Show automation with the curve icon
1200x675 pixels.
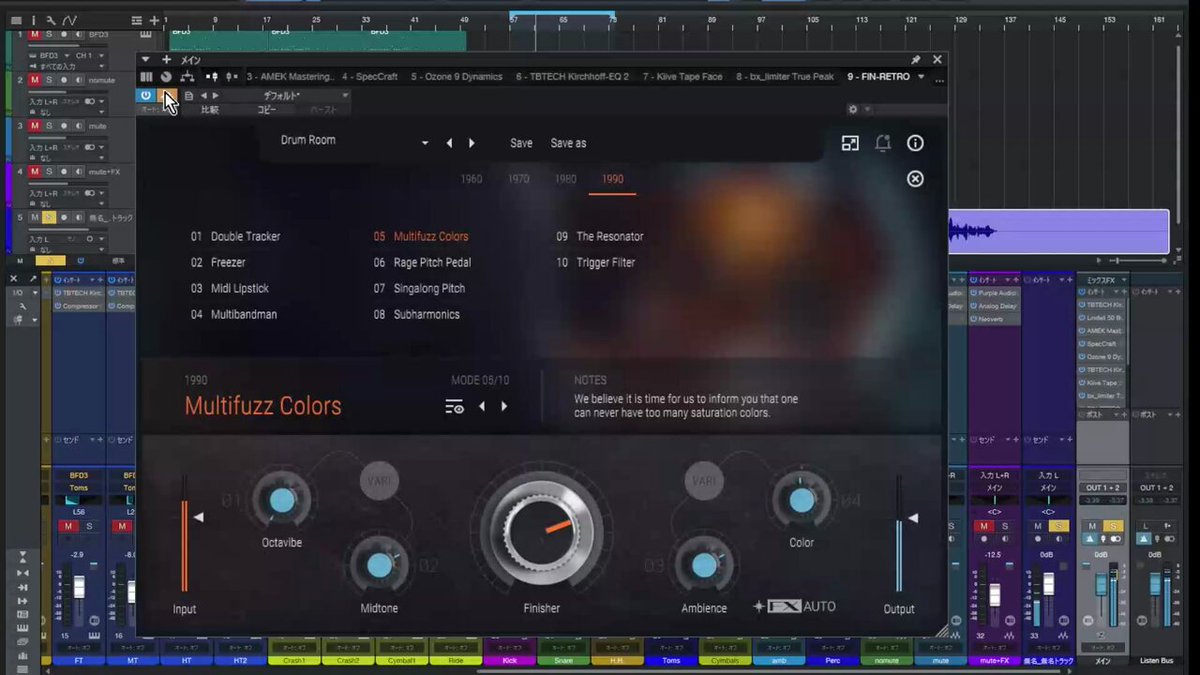tap(69, 20)
